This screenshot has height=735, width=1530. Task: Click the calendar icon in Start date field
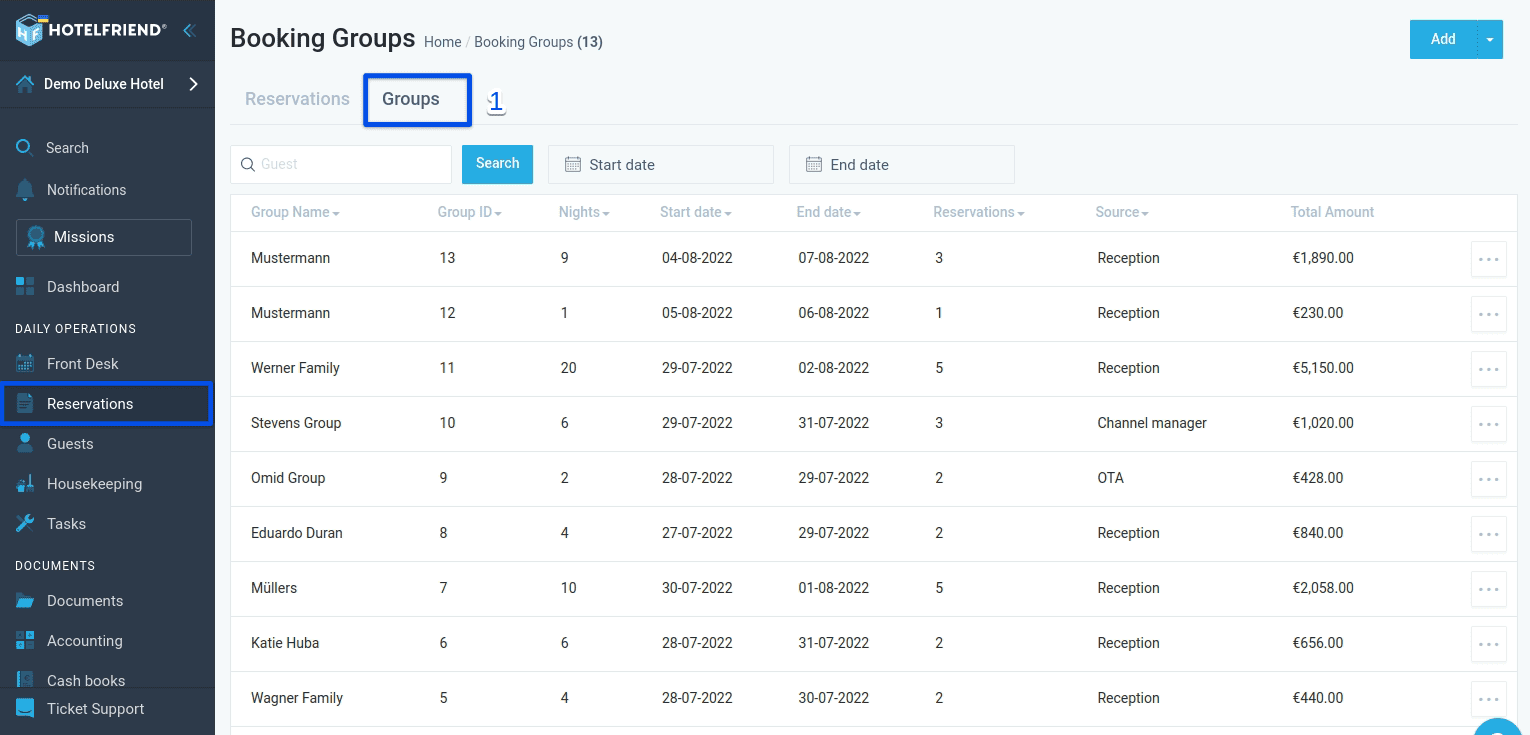tap(573, 164)
